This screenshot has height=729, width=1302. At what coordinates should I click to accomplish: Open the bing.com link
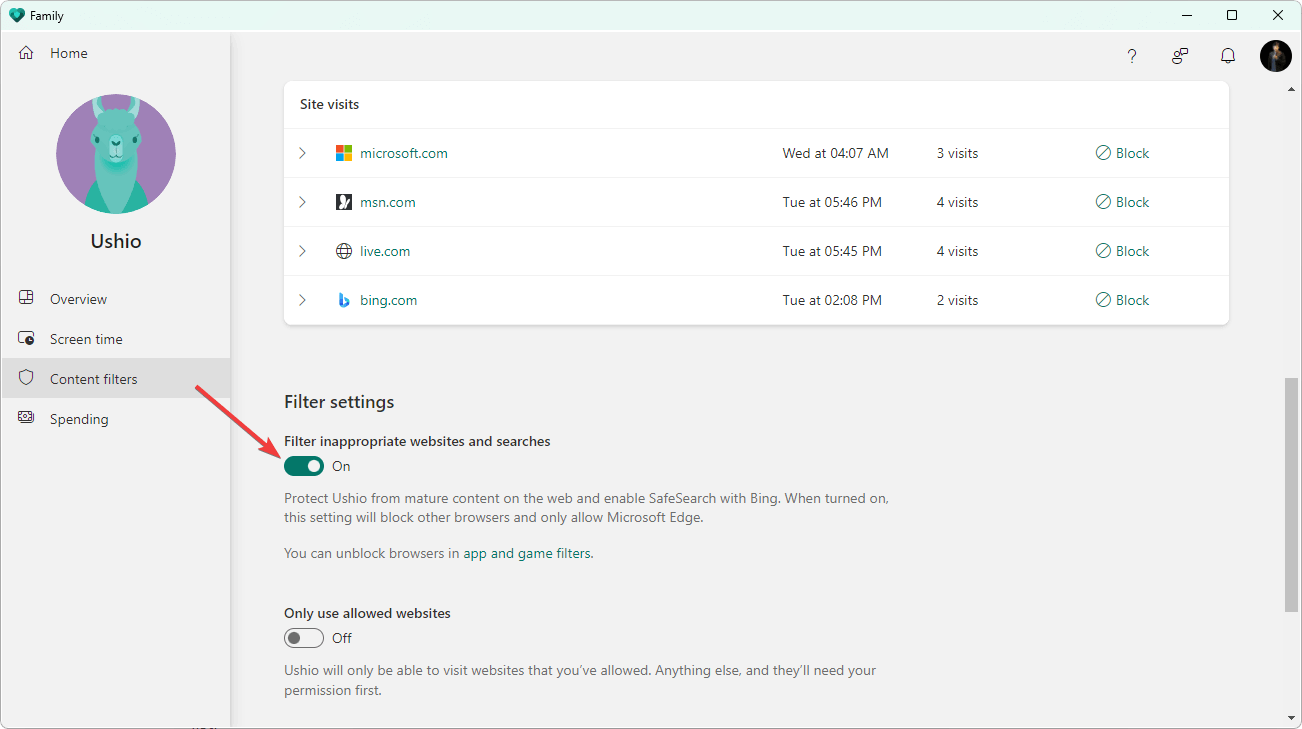389,300
